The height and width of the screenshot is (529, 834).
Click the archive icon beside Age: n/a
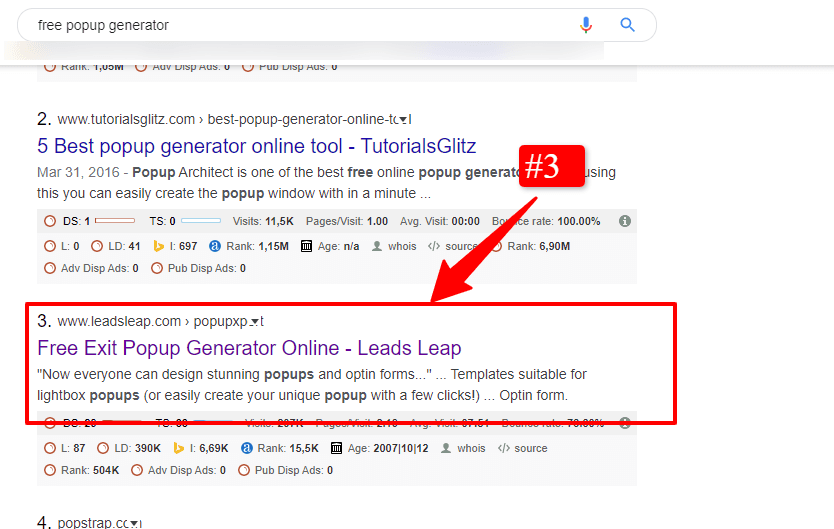coord(306,246)
